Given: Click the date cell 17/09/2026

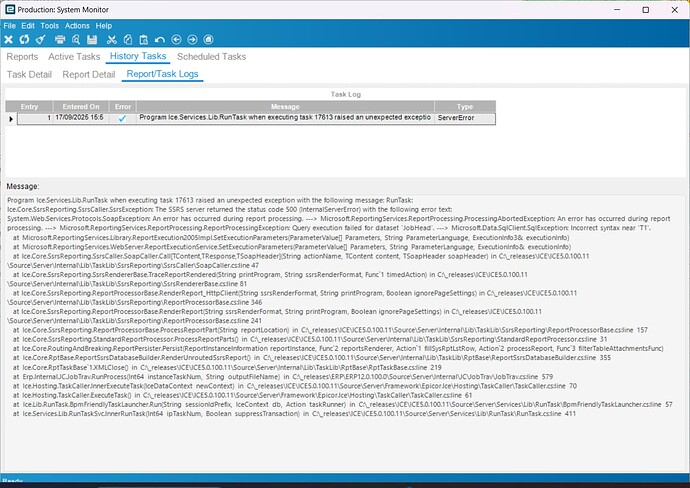Looking at the screenshot, I should (x=81, y=118).
